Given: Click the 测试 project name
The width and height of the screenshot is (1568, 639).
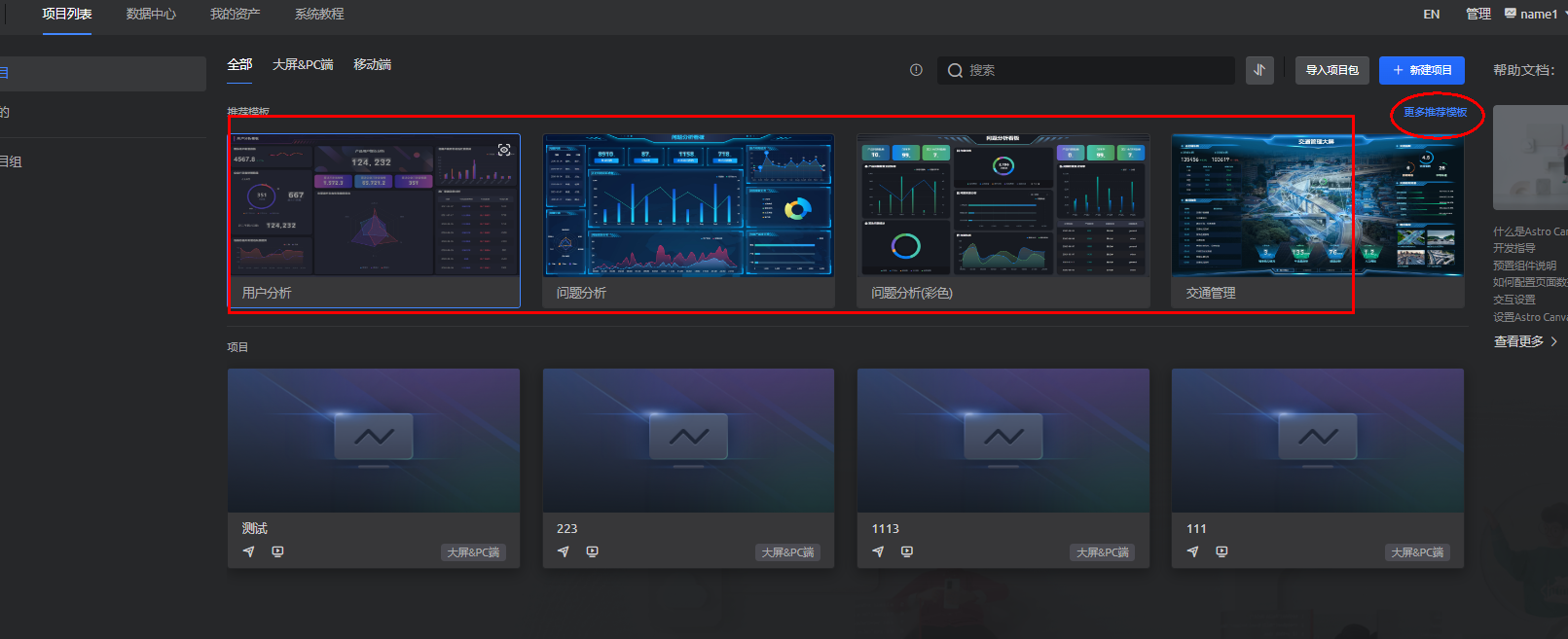Looking at the screenshot, I should click(255, 528).
